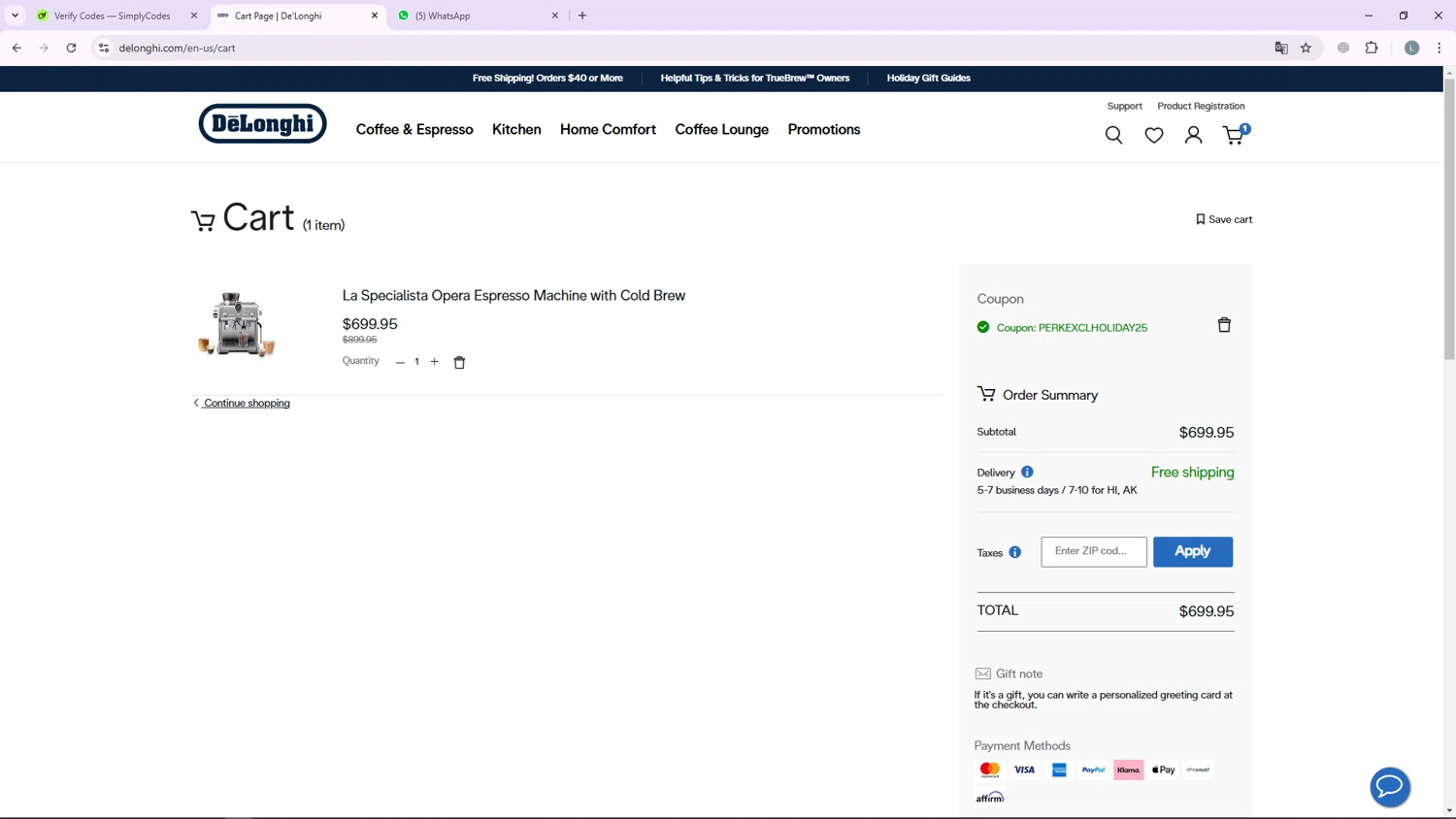The height and width of the screenshot is (819, 1456).
Task: Open Helpful Tips & Tricks TrueBrew banner
Action: click(x=754, y=78)
